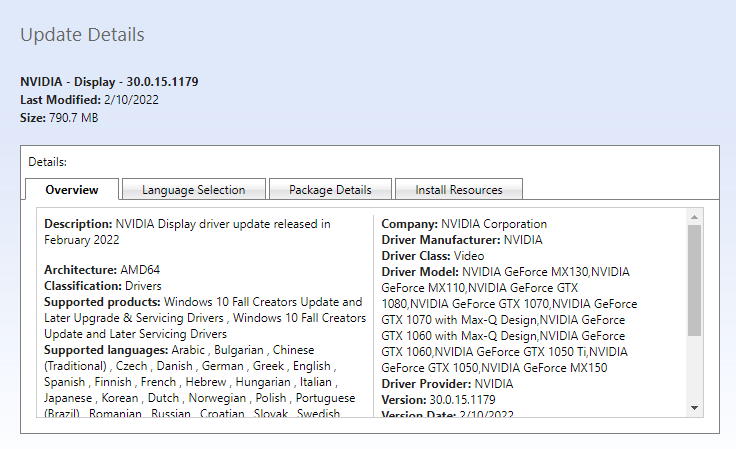
Task: Click the Driver Provider: NVIDIA line
Action: click(447, 384)
